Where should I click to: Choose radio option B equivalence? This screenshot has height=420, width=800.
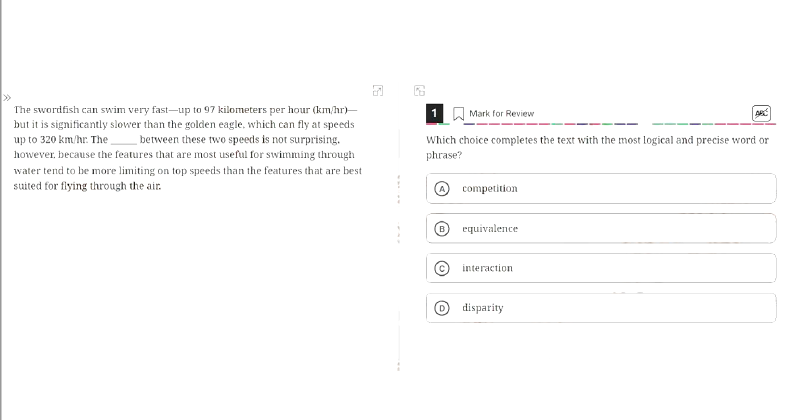coord(601,228)
